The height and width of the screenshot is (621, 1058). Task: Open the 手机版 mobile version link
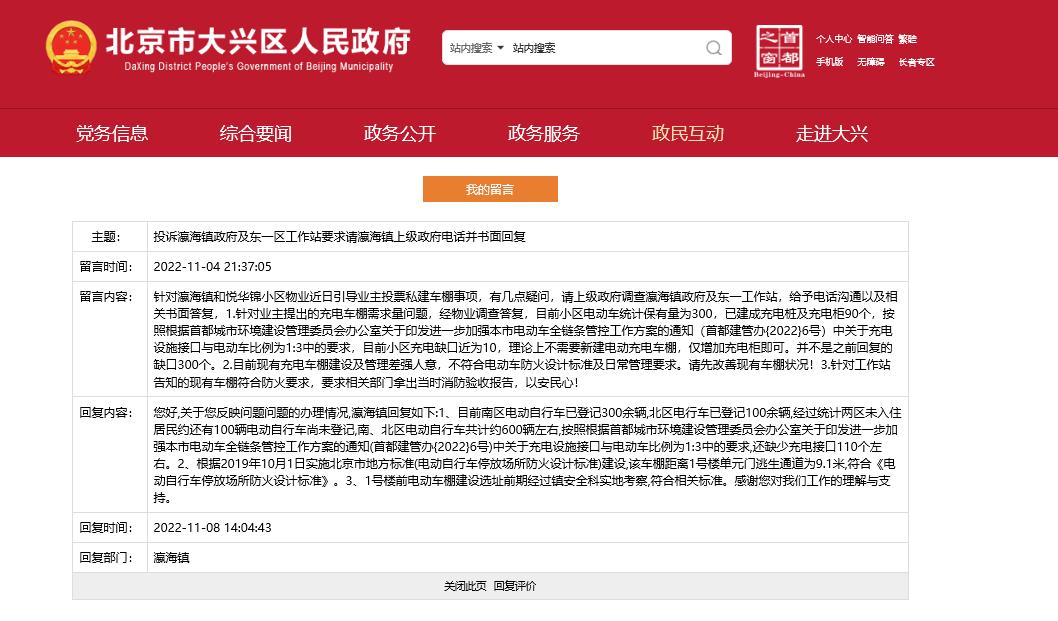pyautogui.click(x=829, y=62)
